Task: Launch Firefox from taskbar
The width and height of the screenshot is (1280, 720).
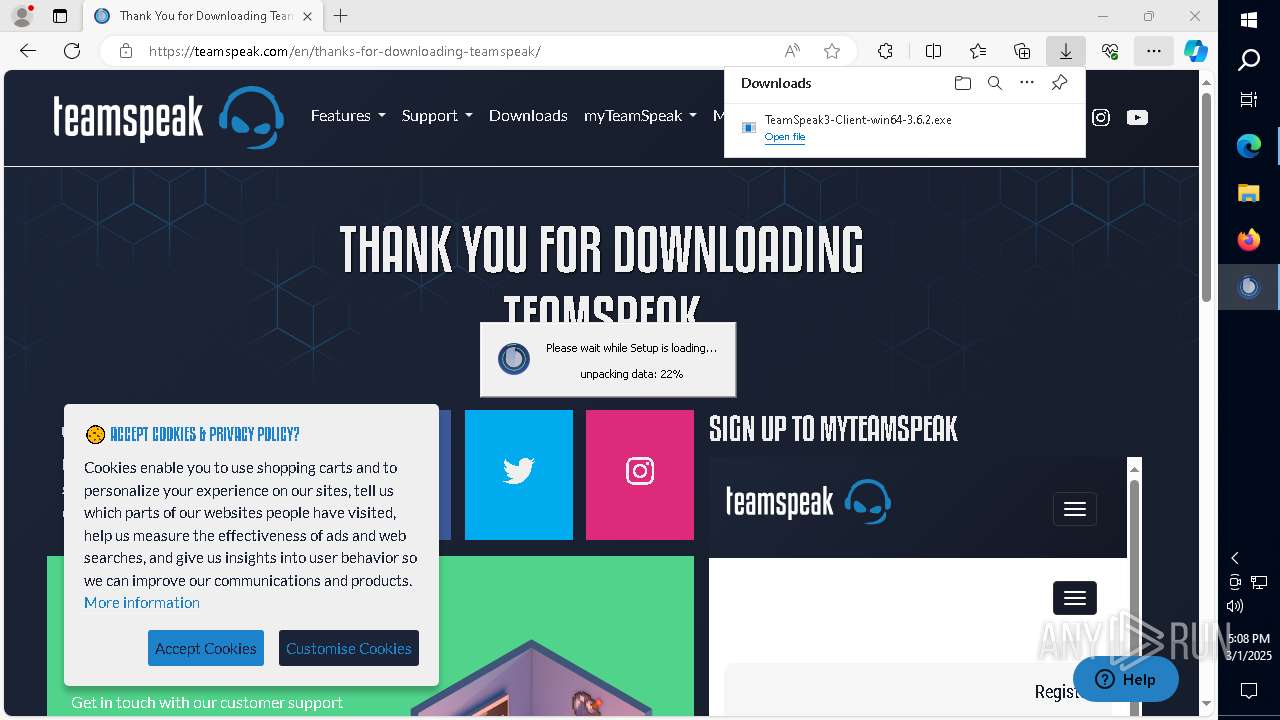Action: point(1249,240)
